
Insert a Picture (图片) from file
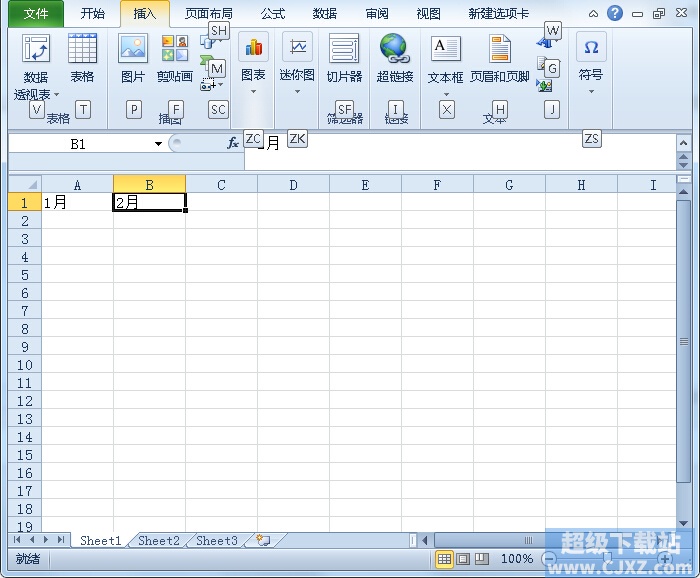point(132,50)
